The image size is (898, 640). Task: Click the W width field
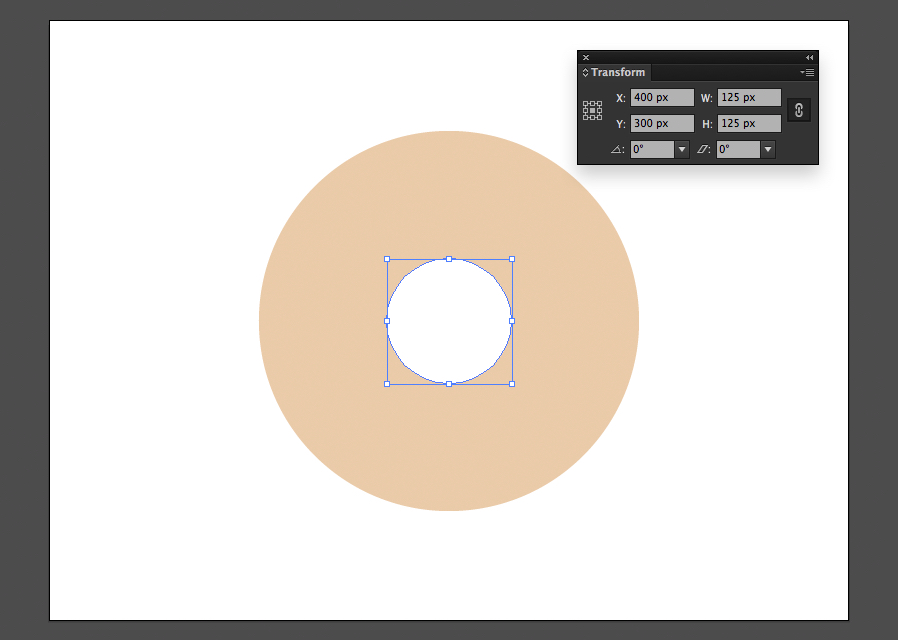point(749,97)
